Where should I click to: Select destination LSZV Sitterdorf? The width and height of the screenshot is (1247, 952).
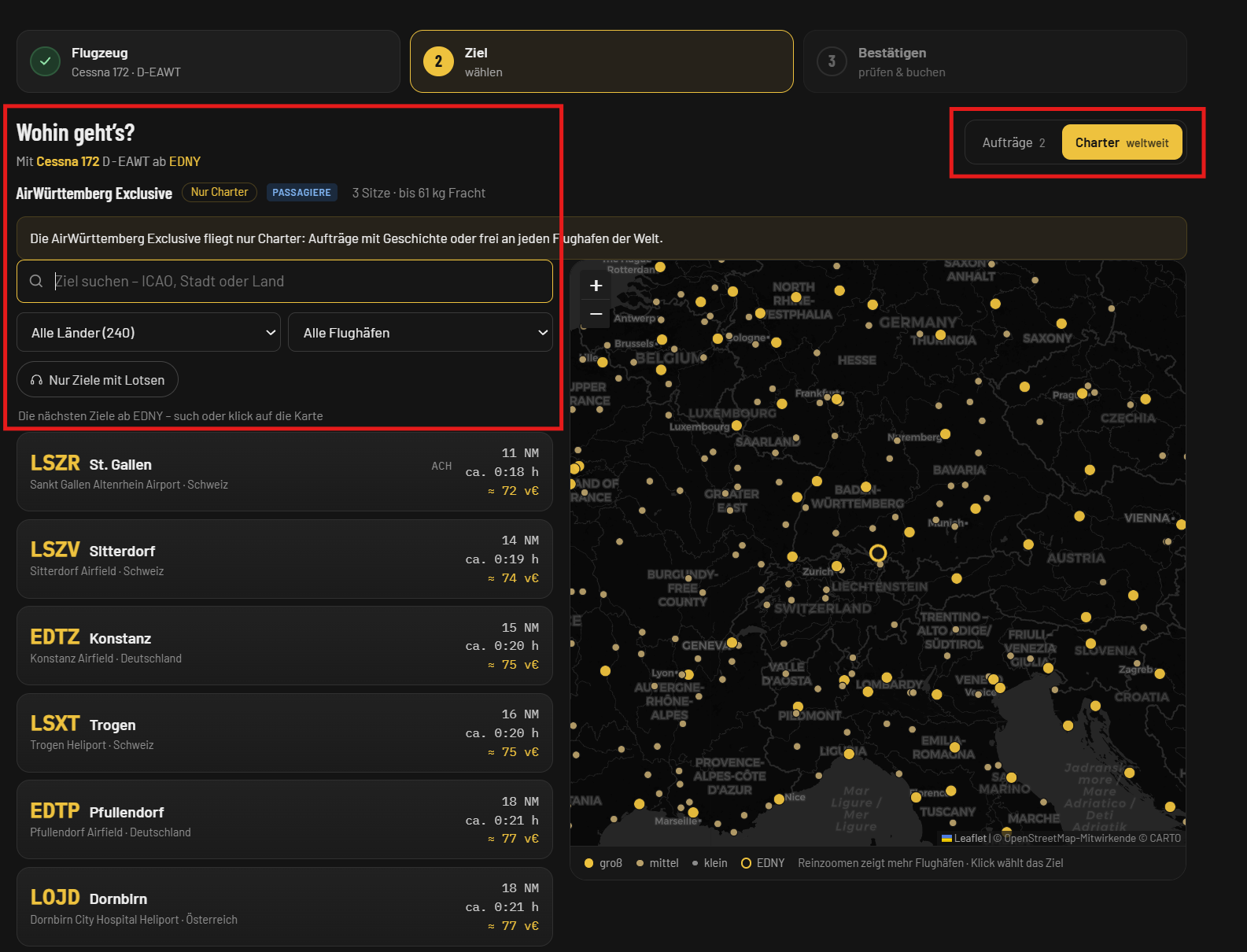(x=285, y=559)
